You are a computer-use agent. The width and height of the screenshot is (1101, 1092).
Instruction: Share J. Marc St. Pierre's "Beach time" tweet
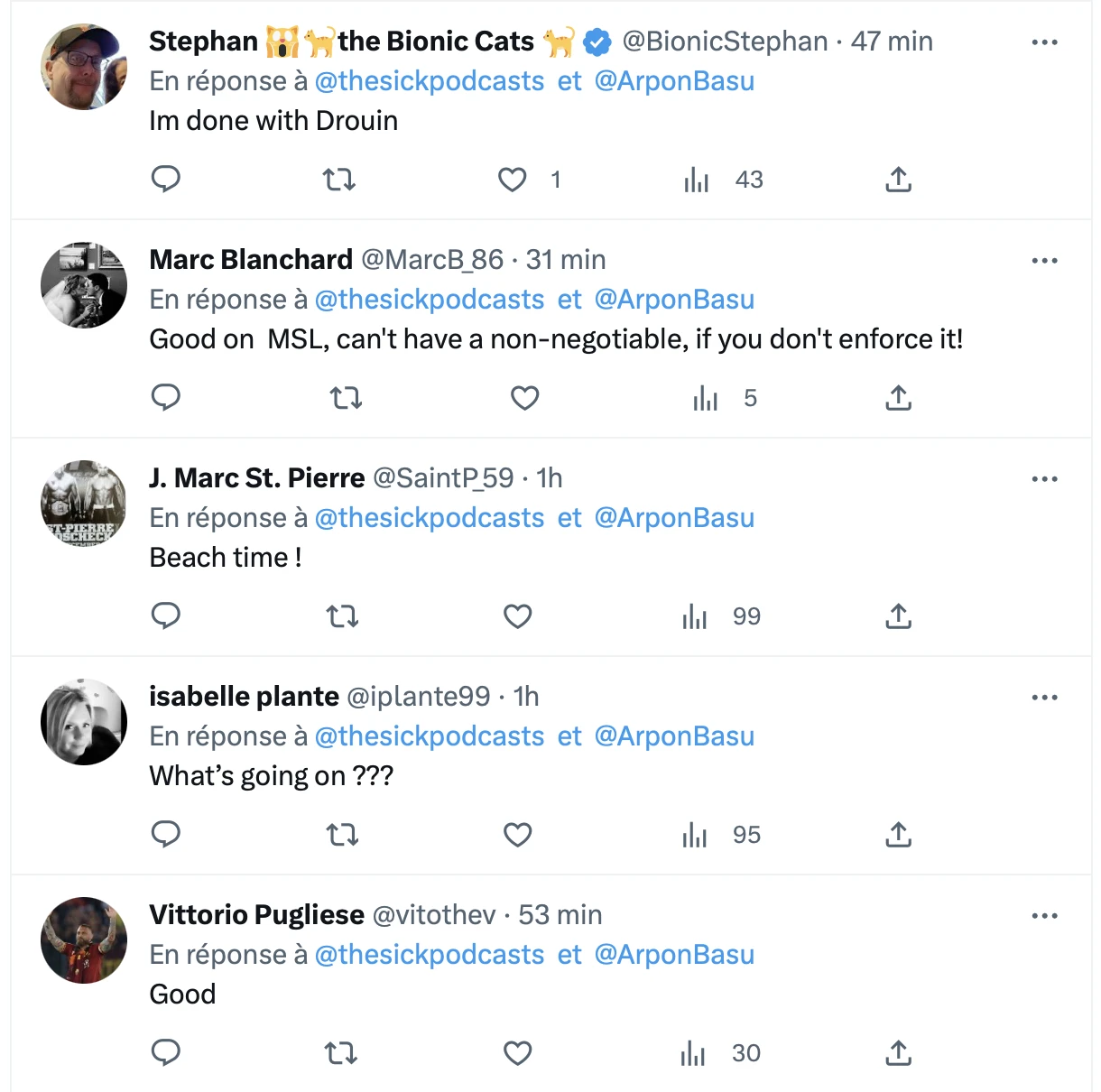pyautogui.click(x=898, y=616)
